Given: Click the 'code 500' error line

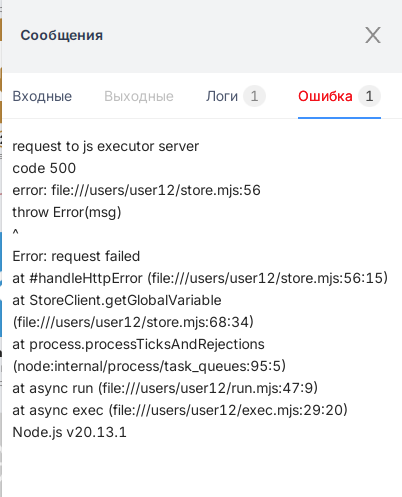Looking at the screenshot, I should [x=44, y=168].
